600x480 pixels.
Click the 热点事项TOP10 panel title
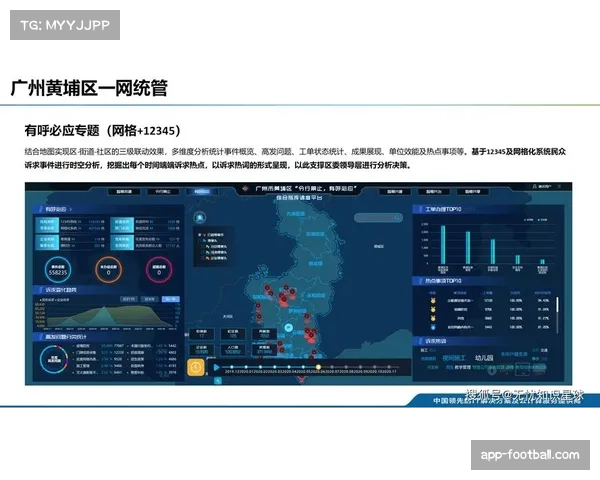click(443, 281)
